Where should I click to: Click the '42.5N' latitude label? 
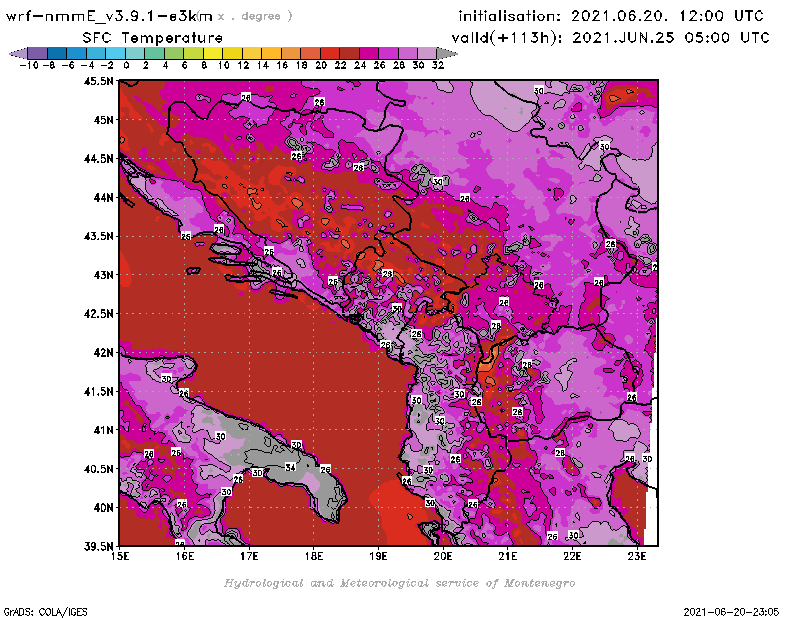pos(98,314)
